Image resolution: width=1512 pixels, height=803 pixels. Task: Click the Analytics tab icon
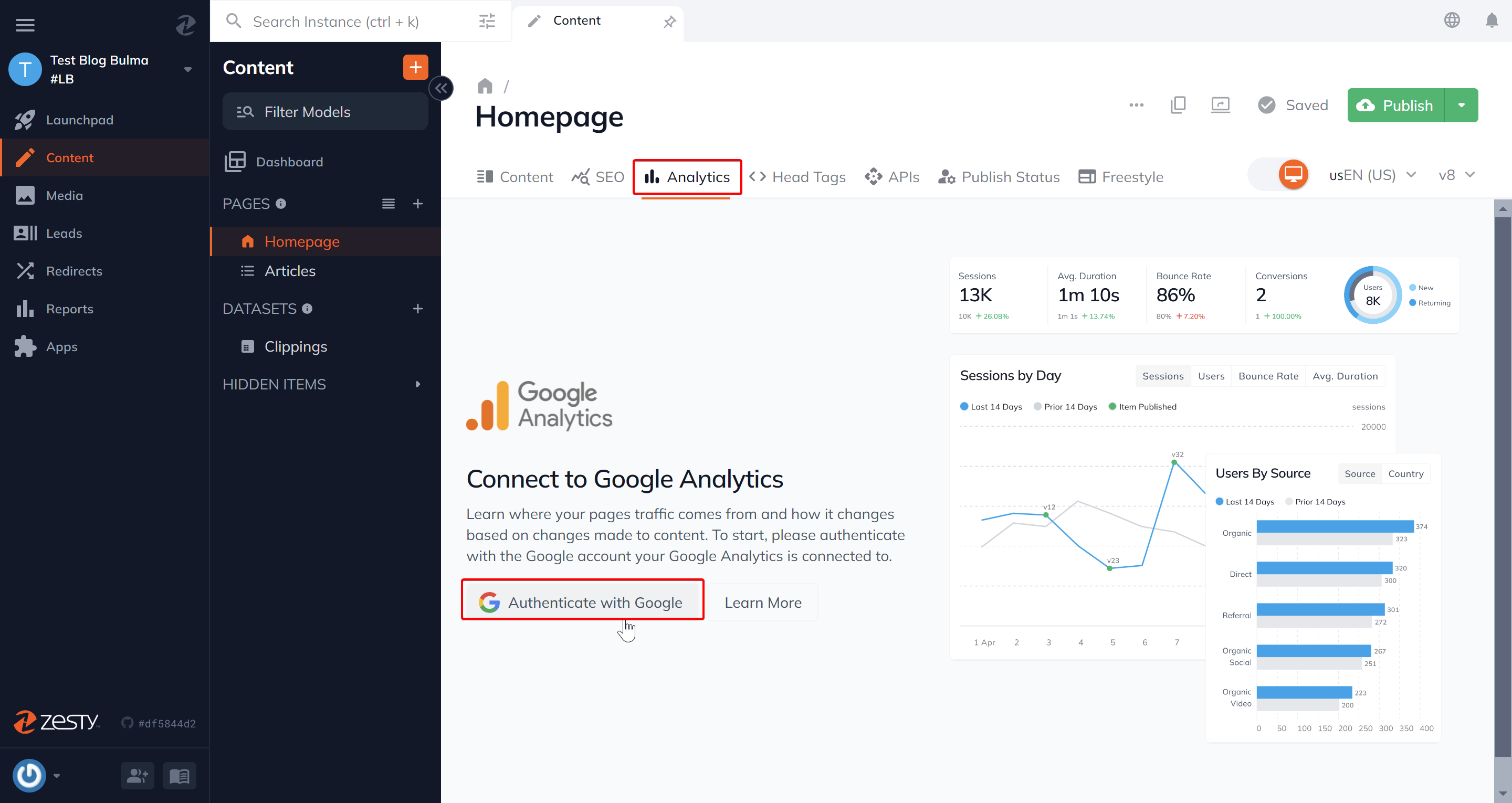(650, 176)
